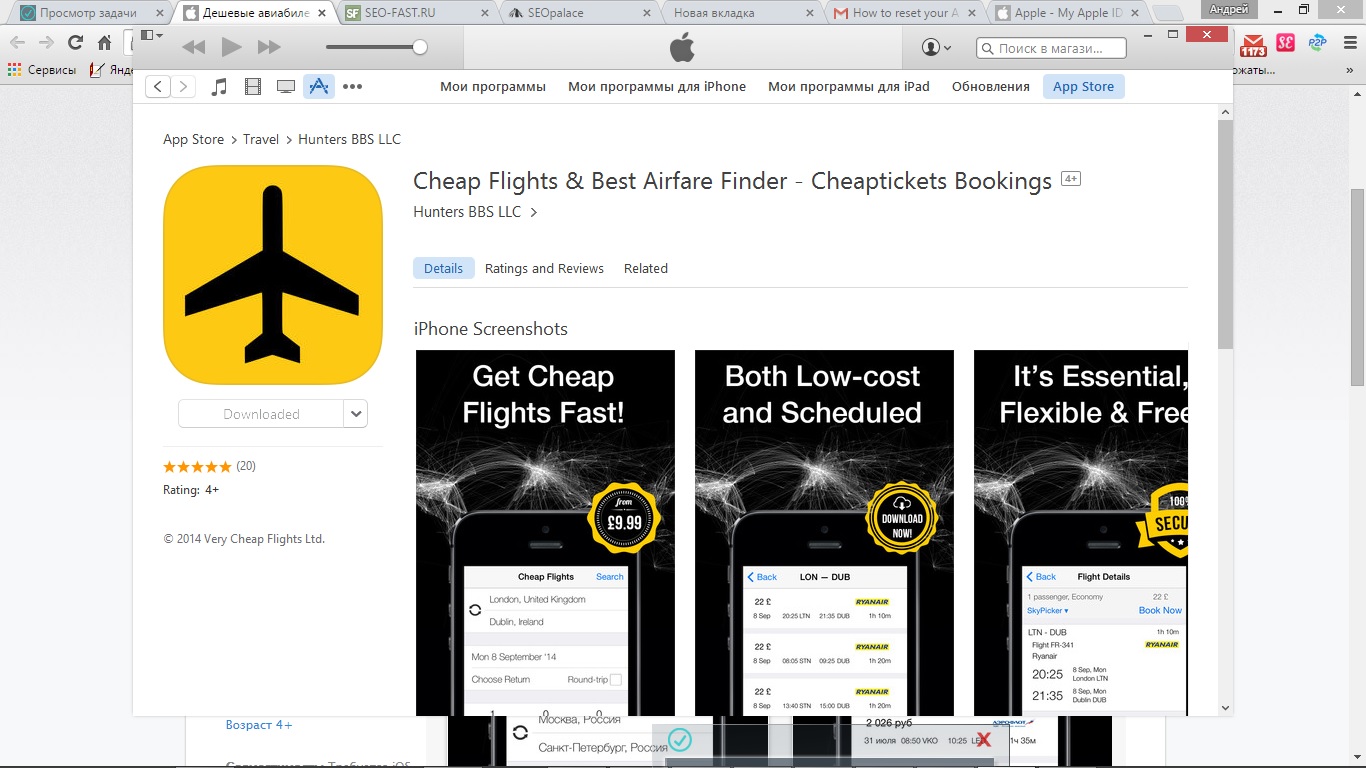The height and width of the screenshot is (768, 1366).
Task: Switch to Новая вкладка browser tab
Action: click(x=741, y=13)
